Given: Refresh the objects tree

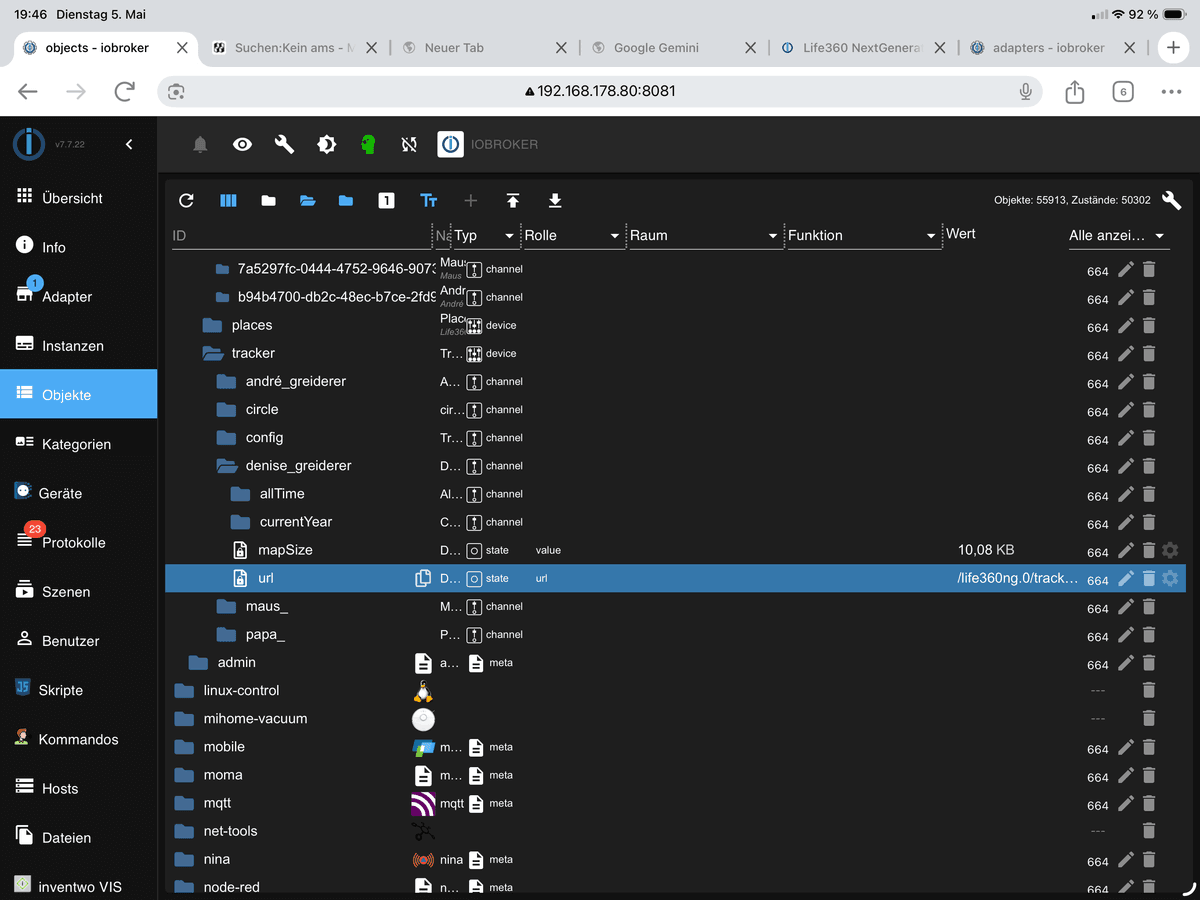Looking at the screenshot, I should (x=186, y=201).
